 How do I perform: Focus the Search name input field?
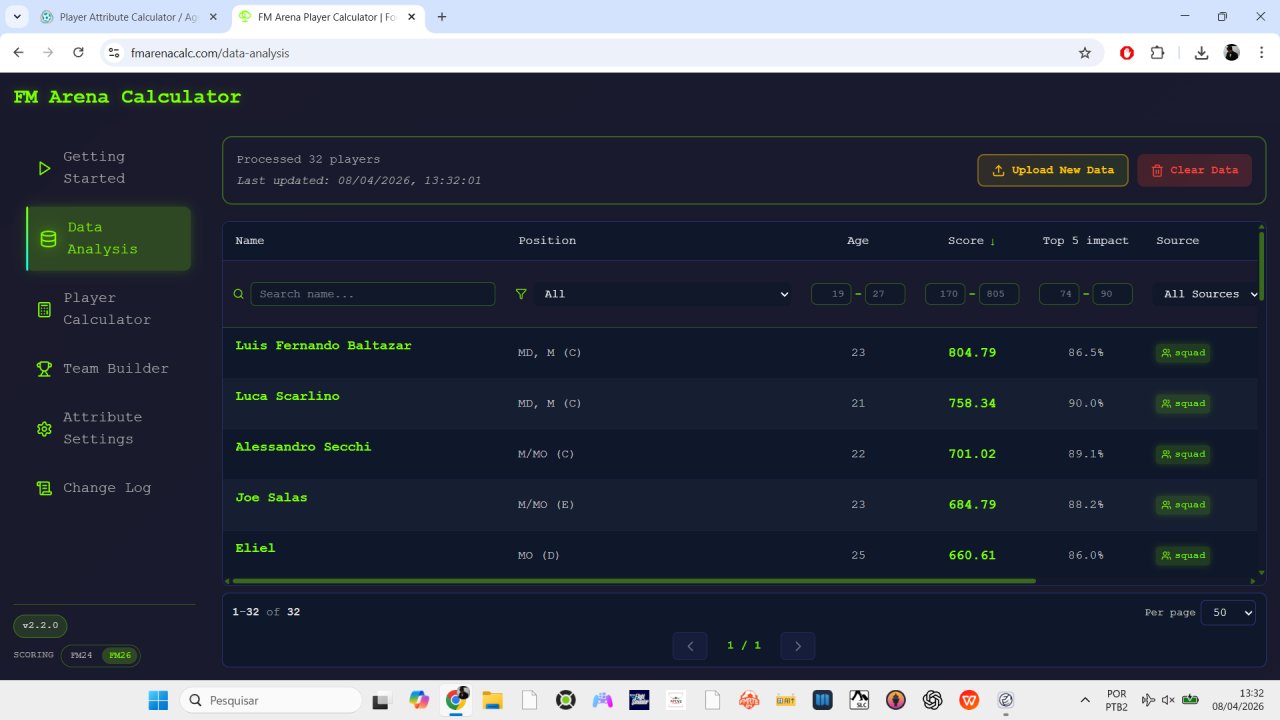tap(372, 294)
